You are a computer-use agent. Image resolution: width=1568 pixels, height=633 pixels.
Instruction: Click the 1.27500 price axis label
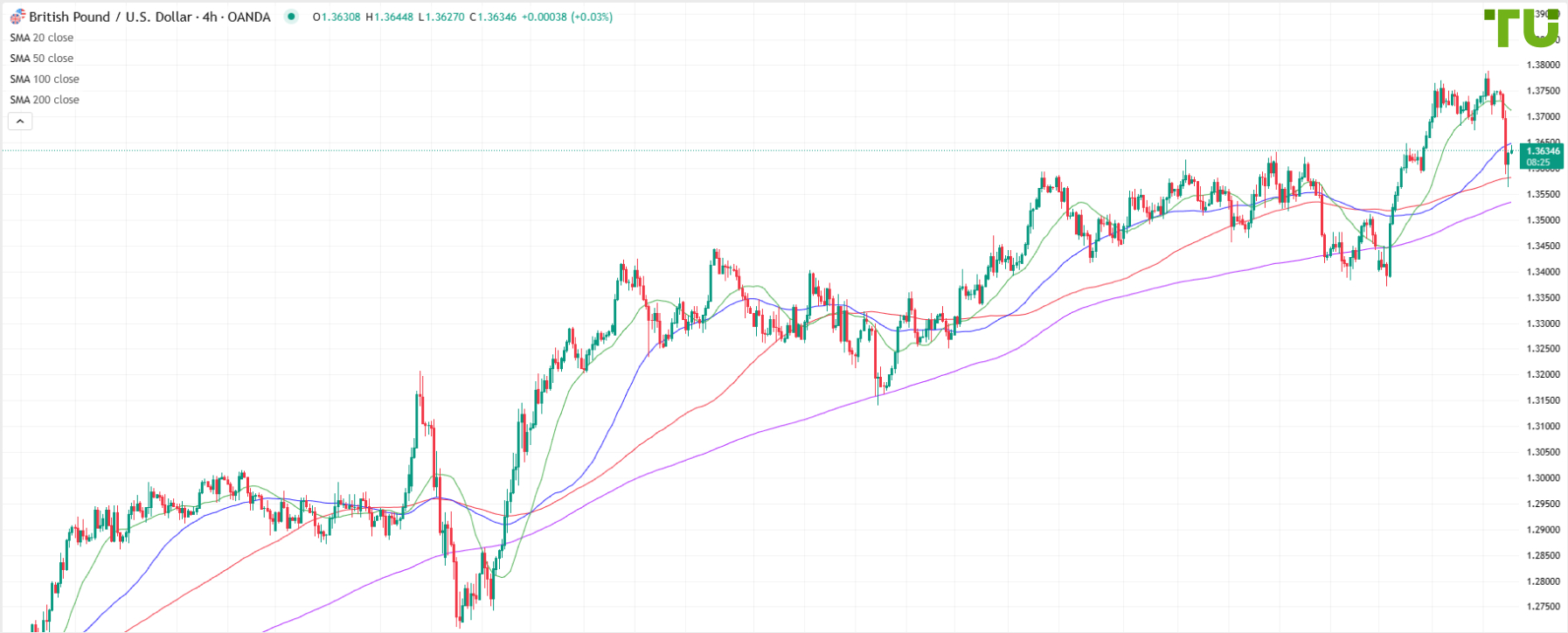1544,607
